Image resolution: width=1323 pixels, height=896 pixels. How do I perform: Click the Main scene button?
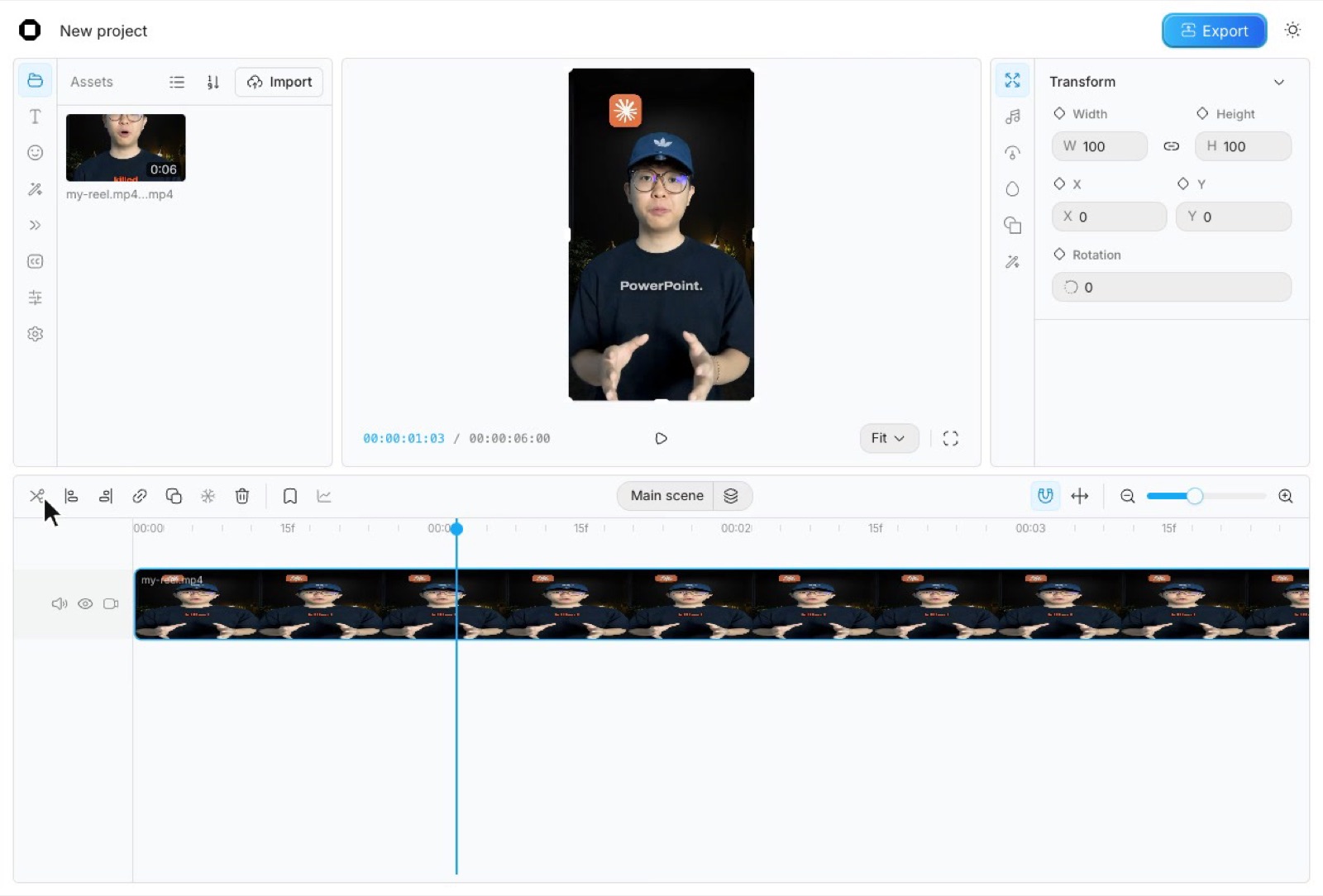[666, 496]
